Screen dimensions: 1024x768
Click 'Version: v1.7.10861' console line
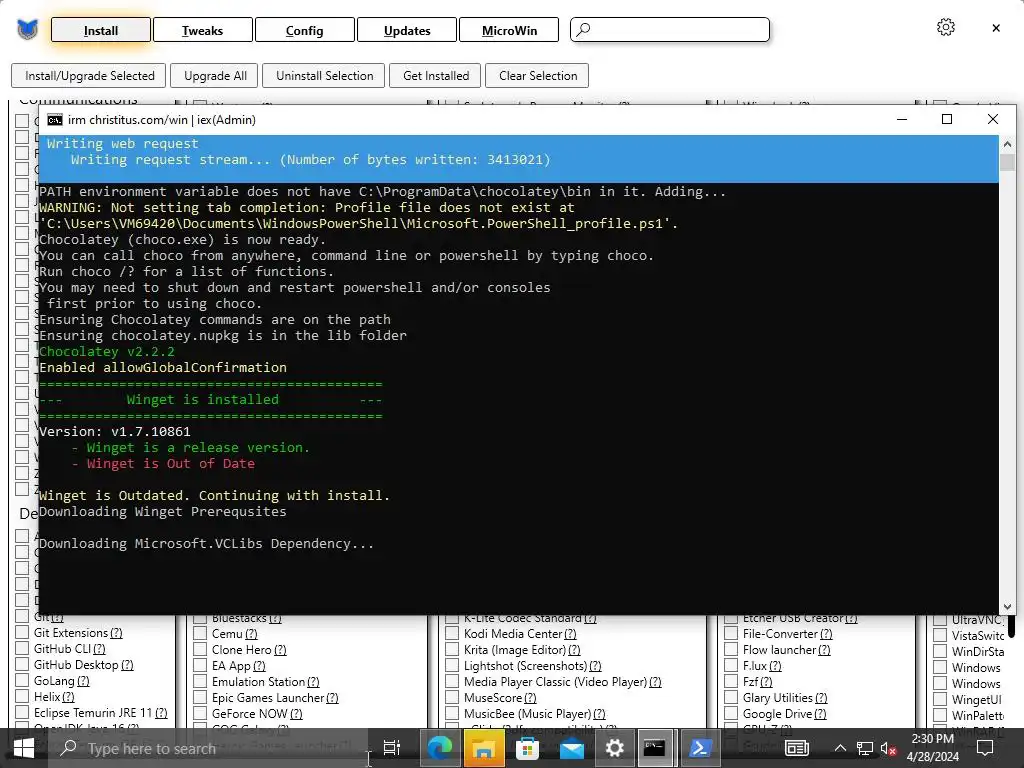(x=115, y=432)
